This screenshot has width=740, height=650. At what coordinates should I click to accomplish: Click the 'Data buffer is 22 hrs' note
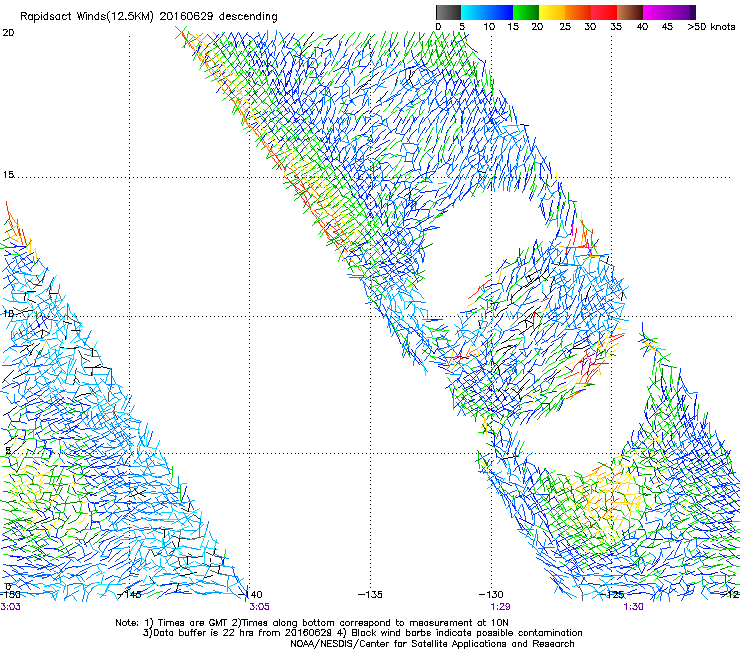coord(362,633)
